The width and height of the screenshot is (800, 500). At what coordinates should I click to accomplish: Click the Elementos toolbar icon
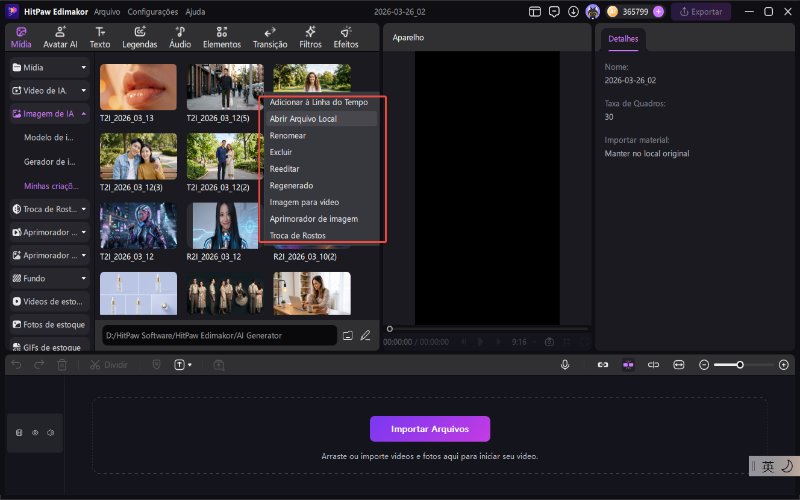click(221, 38)
